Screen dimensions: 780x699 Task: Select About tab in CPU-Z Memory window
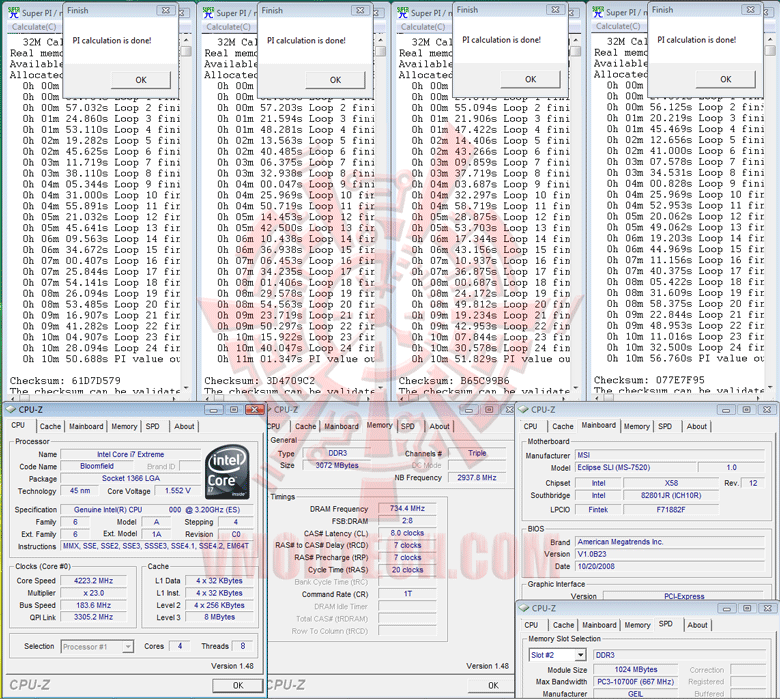click(x=439, y=426)
